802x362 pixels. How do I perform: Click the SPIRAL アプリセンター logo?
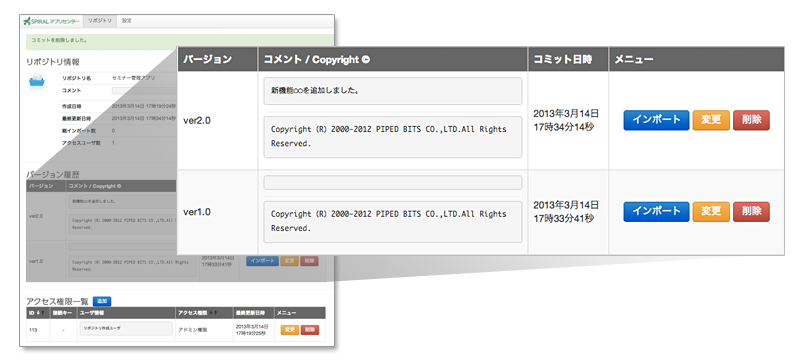[x=51, y=21]
